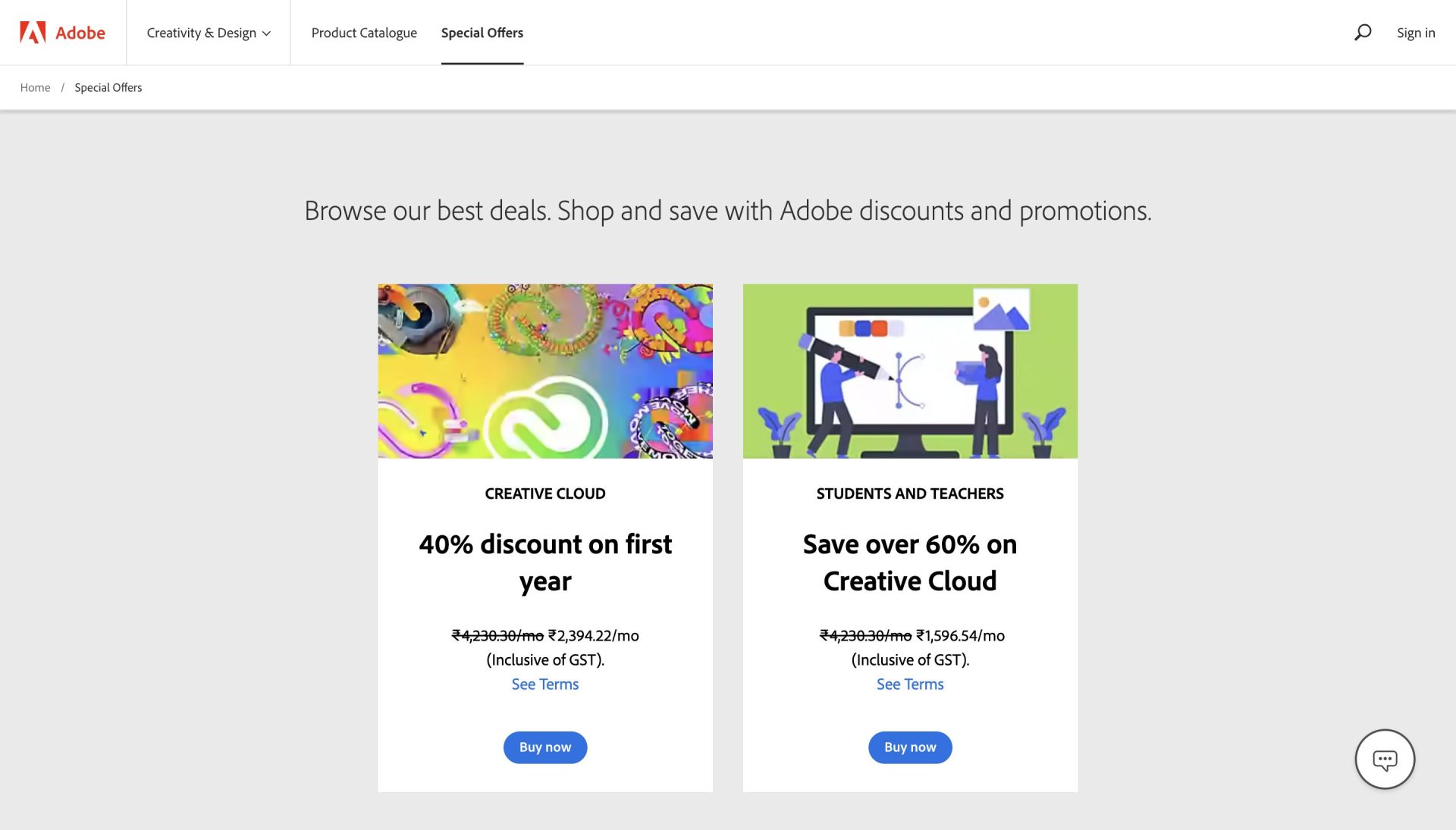The height and width of the screenshot is (830, 1456).
Task: Click the 40% discount on first year heading
Action: [545, 562]
